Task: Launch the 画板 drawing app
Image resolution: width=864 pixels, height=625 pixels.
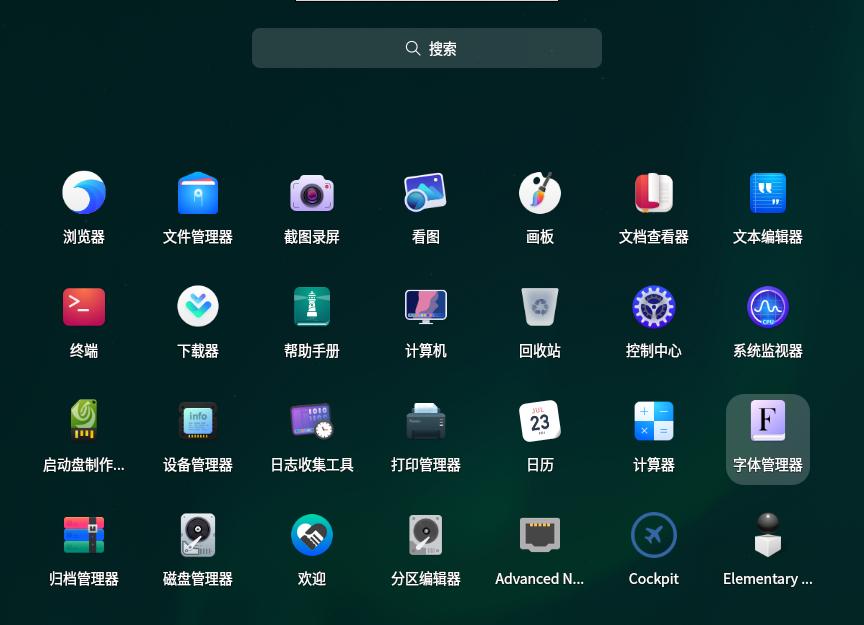Action: coord(540,193)
